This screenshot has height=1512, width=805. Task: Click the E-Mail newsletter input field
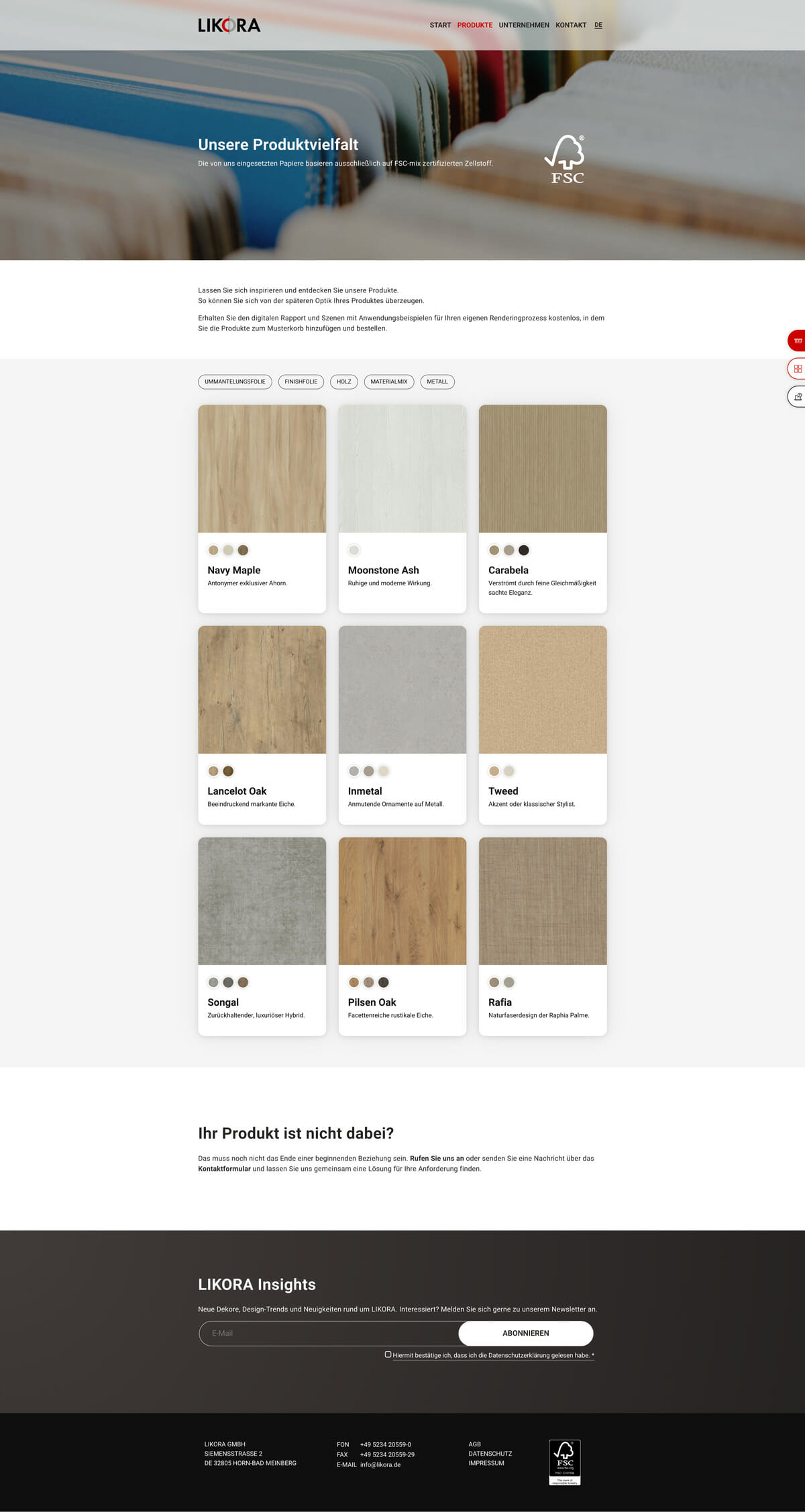329,1333
